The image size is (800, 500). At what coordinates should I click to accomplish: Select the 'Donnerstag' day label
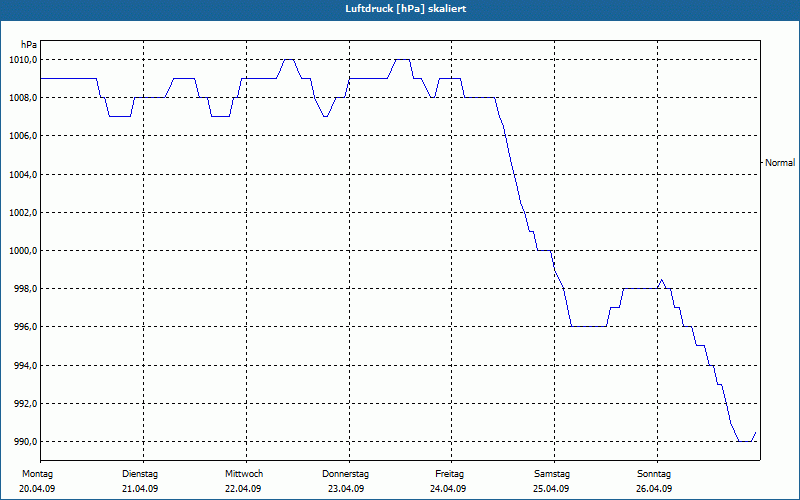[345, 474]
